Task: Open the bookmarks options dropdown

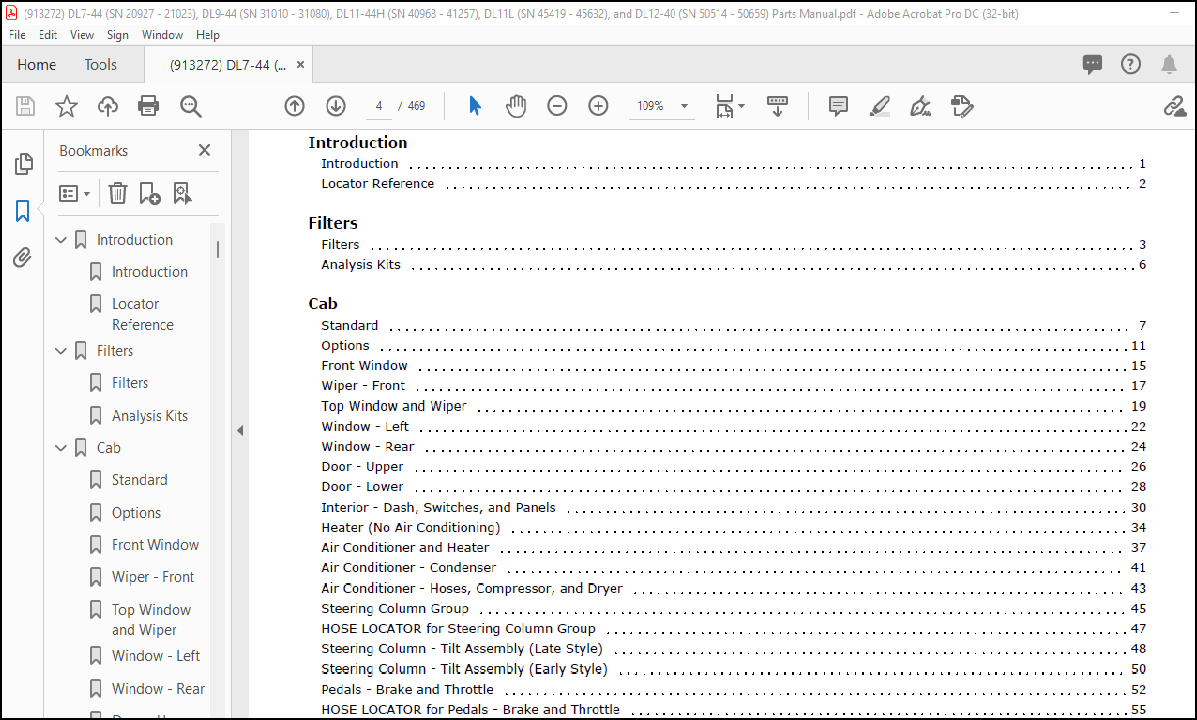Action: pos(75,193)
